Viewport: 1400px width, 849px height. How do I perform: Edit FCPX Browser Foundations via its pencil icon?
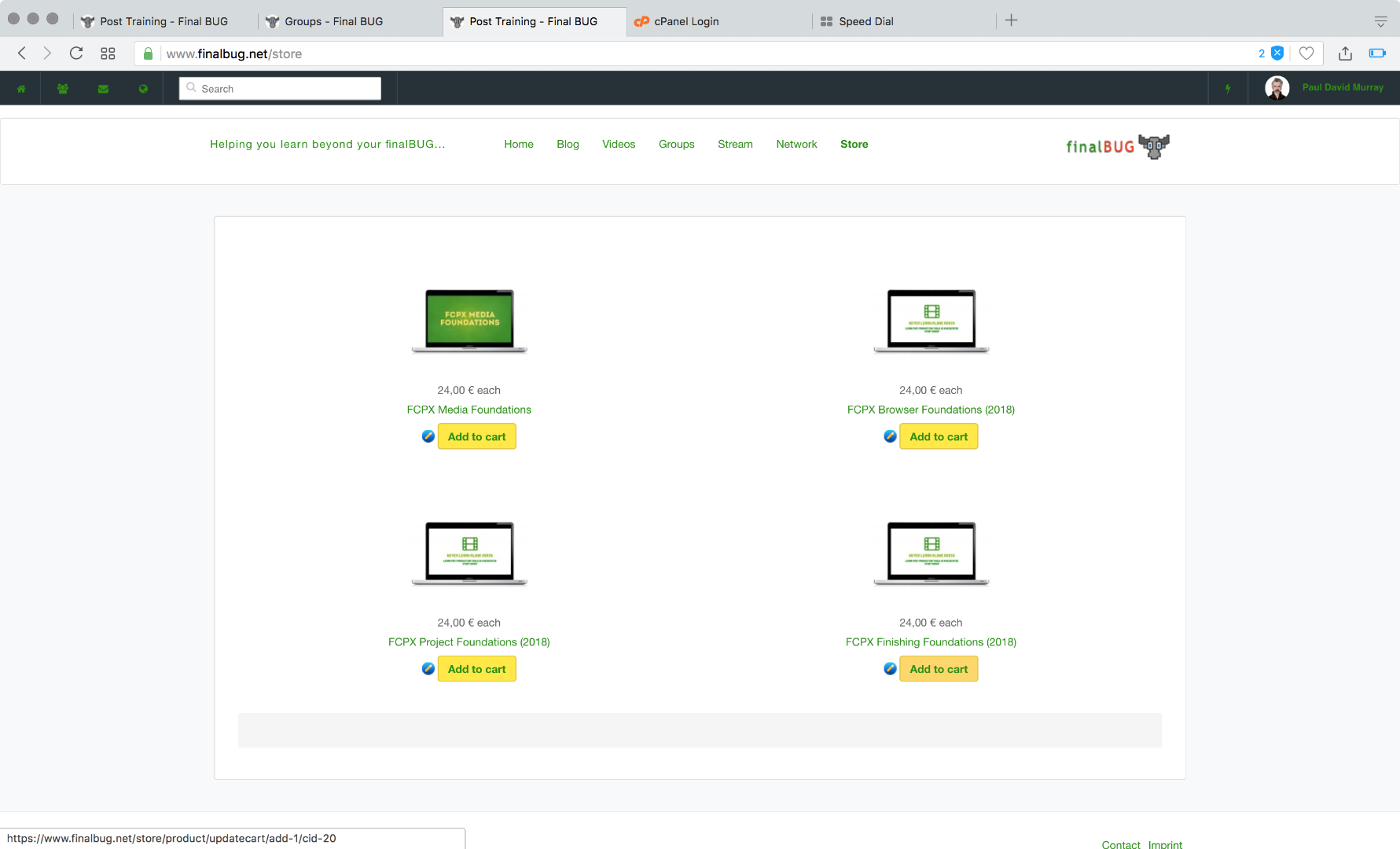890,436
